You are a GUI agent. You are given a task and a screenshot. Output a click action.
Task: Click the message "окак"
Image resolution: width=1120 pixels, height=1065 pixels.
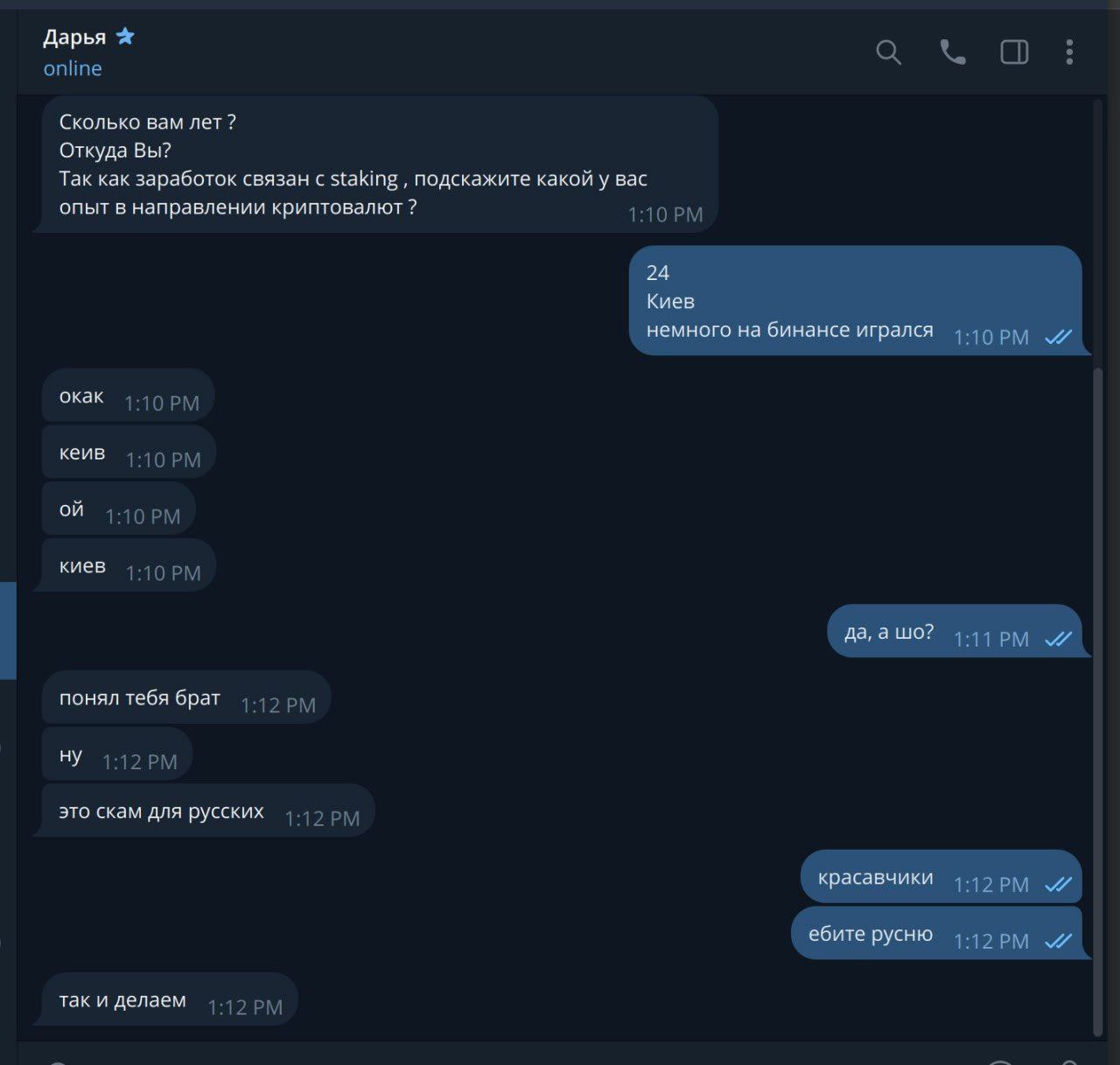(129, 396)
